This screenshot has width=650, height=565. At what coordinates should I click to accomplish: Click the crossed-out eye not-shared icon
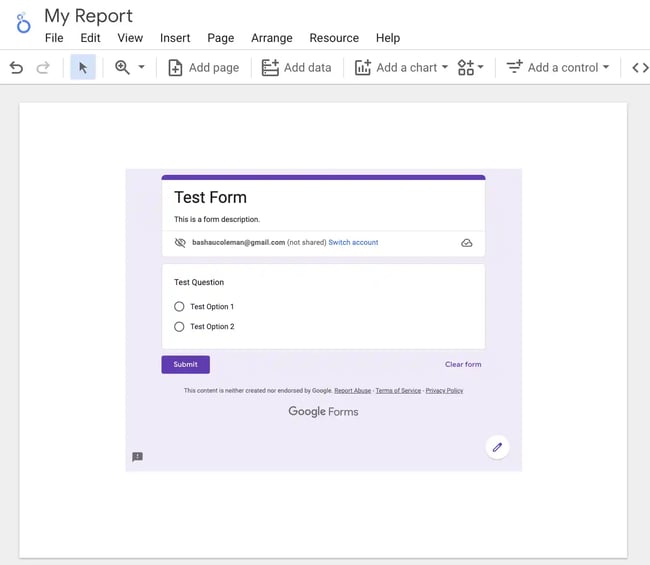coord(180,242)
